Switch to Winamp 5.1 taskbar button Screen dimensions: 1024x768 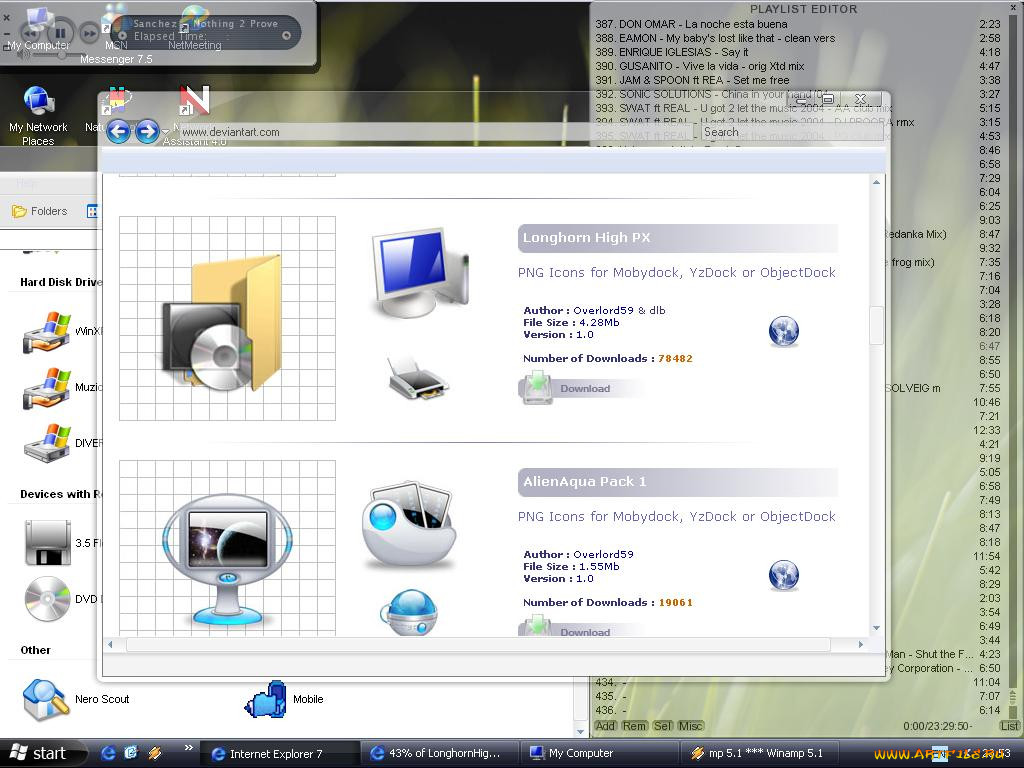(x=760, y=754)
